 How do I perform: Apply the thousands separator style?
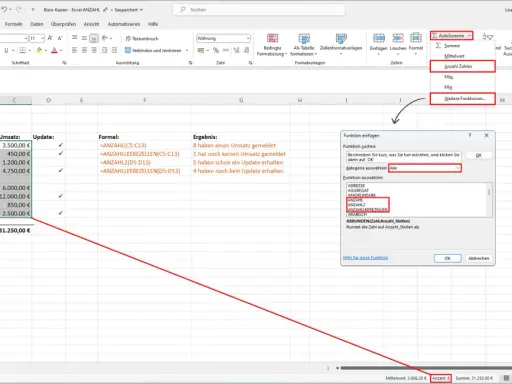[x=226, y=50]
